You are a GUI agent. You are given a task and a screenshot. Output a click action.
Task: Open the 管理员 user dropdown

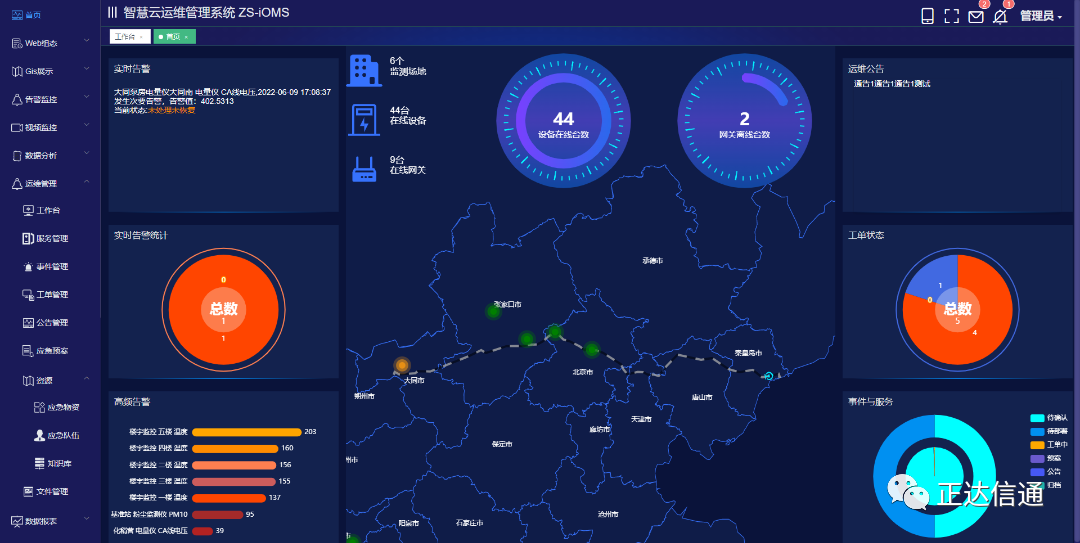(1041, 16)
